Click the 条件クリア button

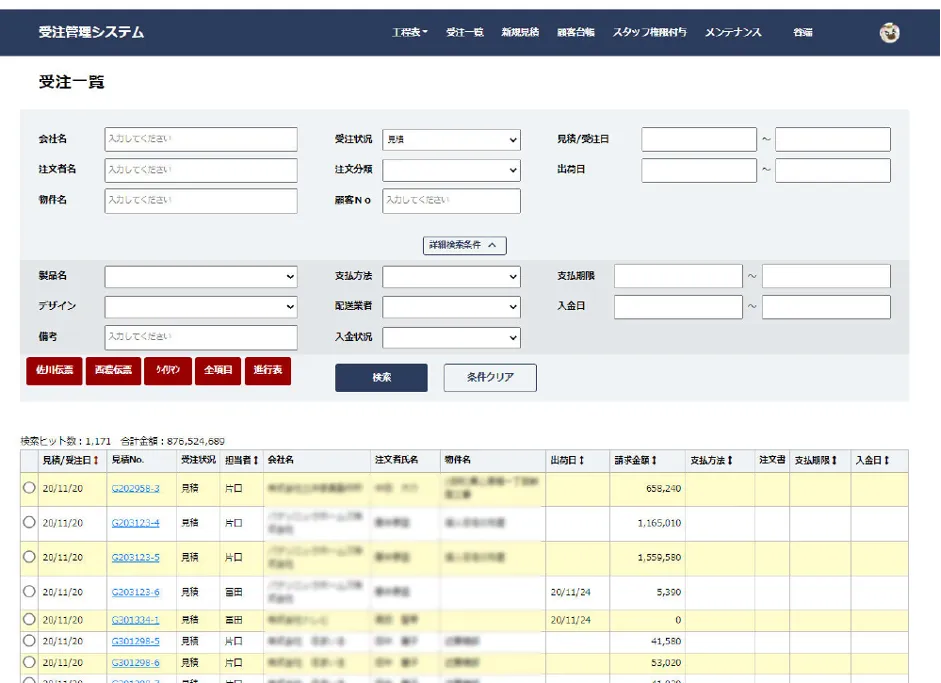point(490,378)
